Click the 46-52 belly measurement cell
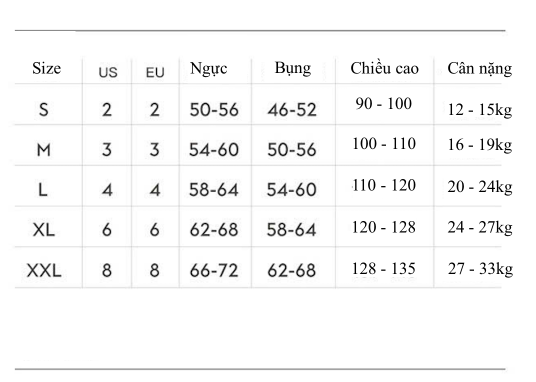The width and height of the screenshot is (536, 382). 292,110
